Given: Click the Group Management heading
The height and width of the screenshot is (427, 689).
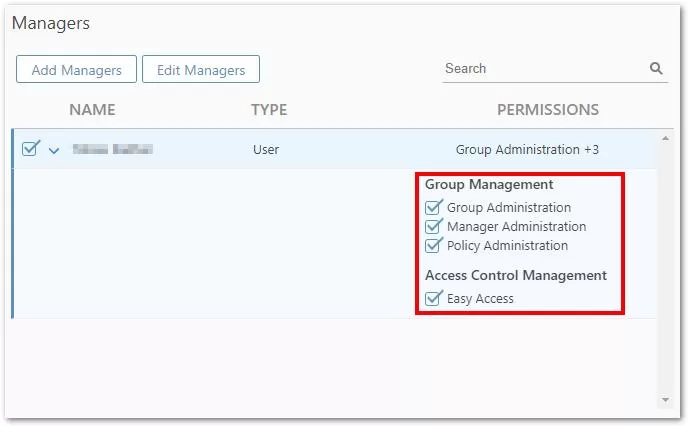Looking at the screenshot, I should coord(489,185).
